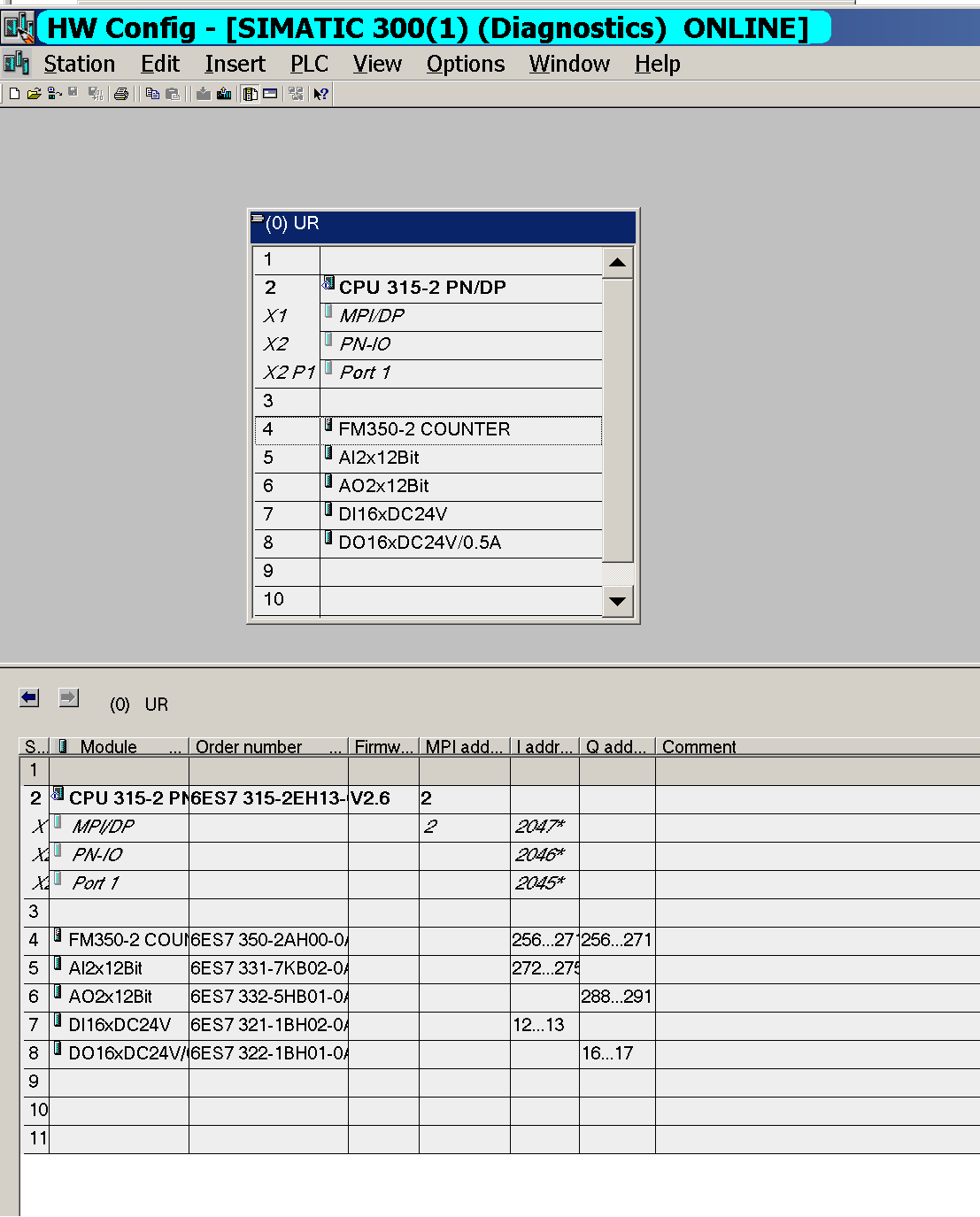The width and height of the screenshot is (980, 1217).
Task: Click the Upload to PG toolbar icon
Action: [x=224, y=94]
